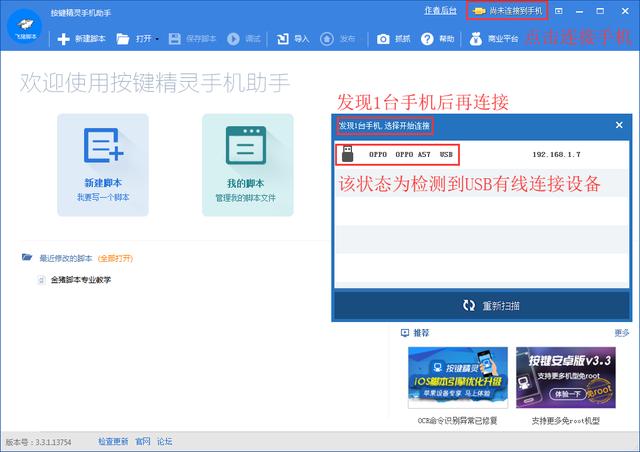Click the 保存脚本 floppy disk icon
The width and height of the screenshot is (640, 452).
coord(174,39)
